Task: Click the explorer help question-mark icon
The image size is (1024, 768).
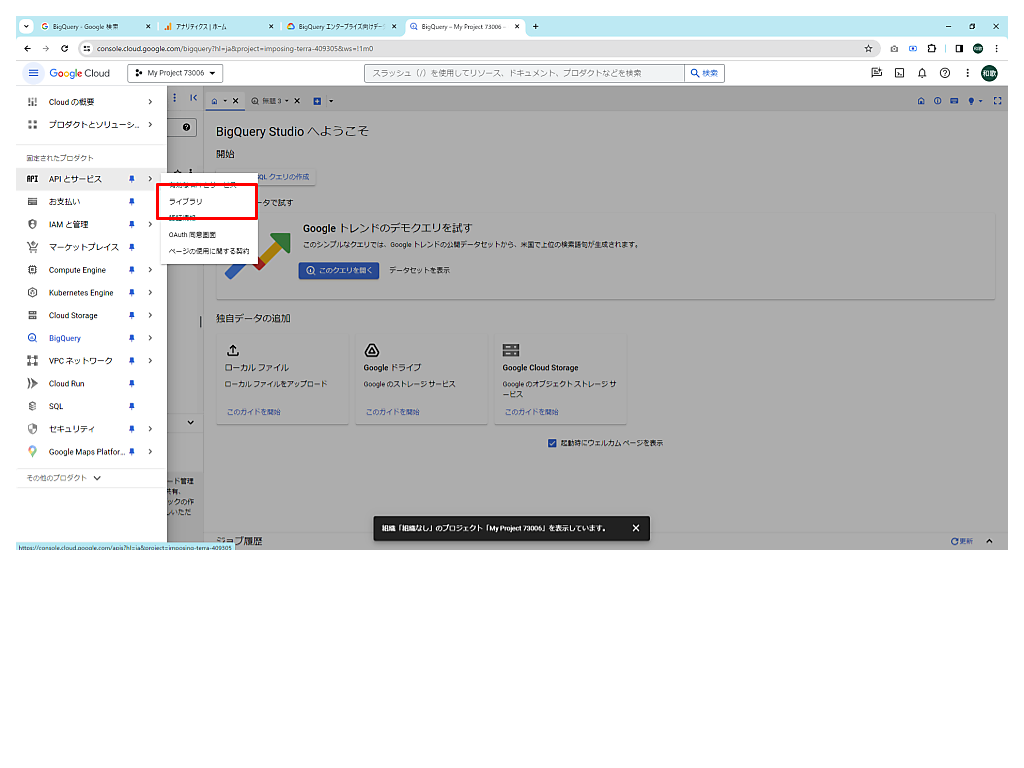Action: pos(186,127)
